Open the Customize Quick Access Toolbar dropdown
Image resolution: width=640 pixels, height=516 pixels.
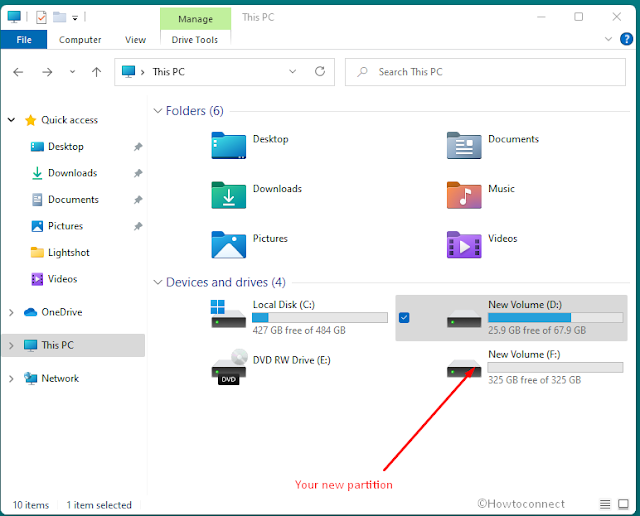tap(75, 18)
